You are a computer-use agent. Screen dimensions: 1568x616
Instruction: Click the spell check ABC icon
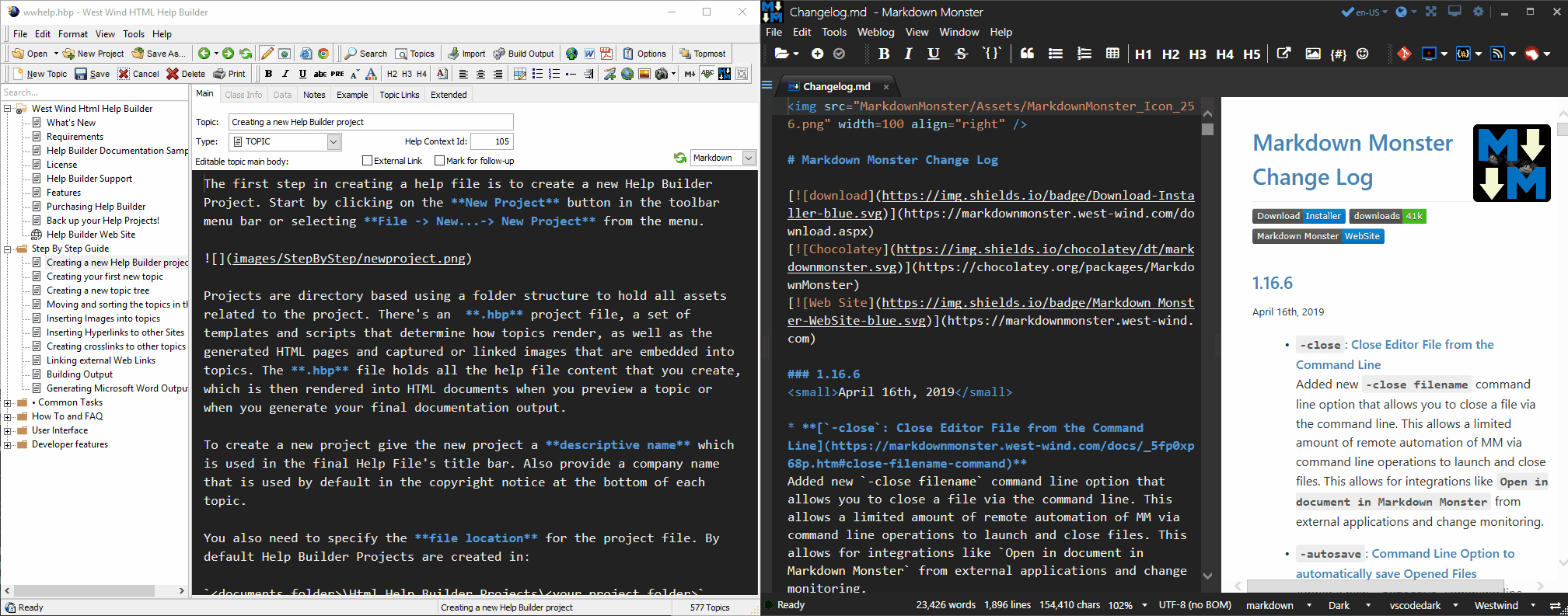coord(707,74)
